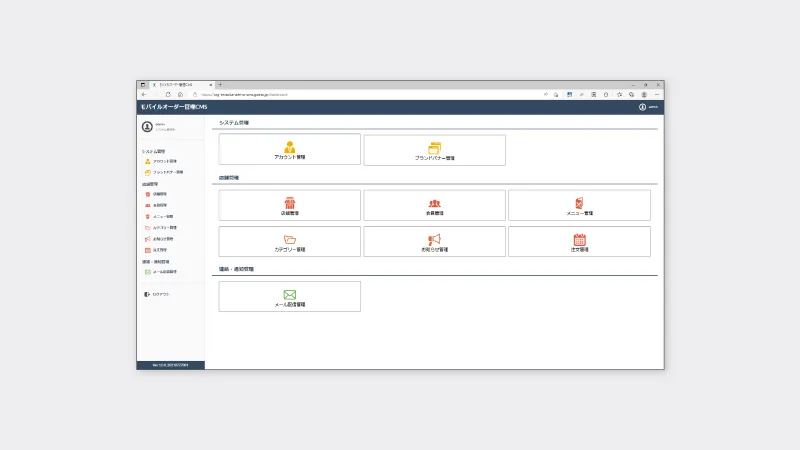This screenshot has height=450, width=800.
Task: Open the browser settings ellipsis menu
Action: pyautogui.click(x=656, y=94)
